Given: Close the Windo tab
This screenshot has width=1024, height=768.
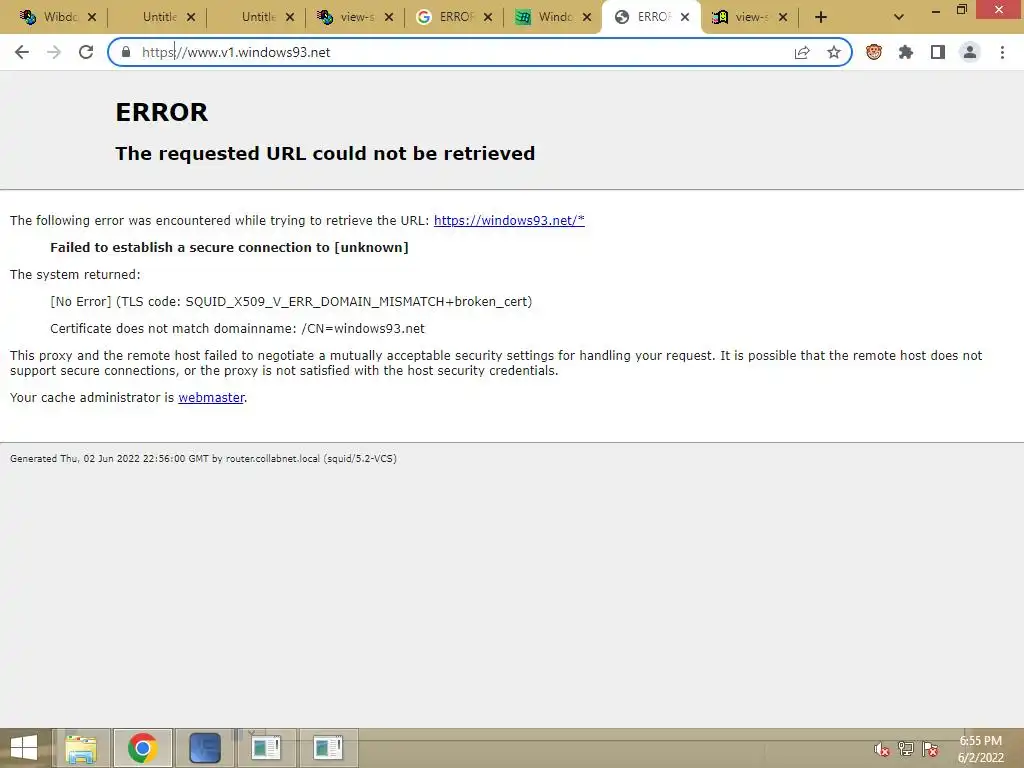Looking at the screenshot, I should point(587,17).
